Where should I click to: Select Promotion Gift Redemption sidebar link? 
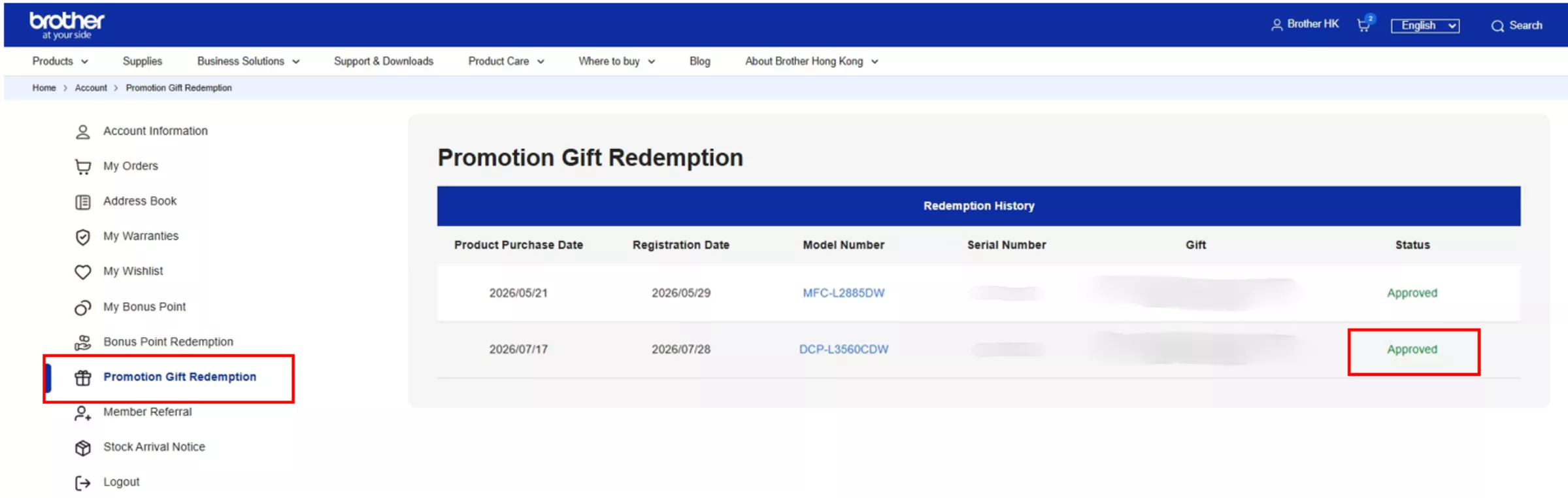(180, 377)
